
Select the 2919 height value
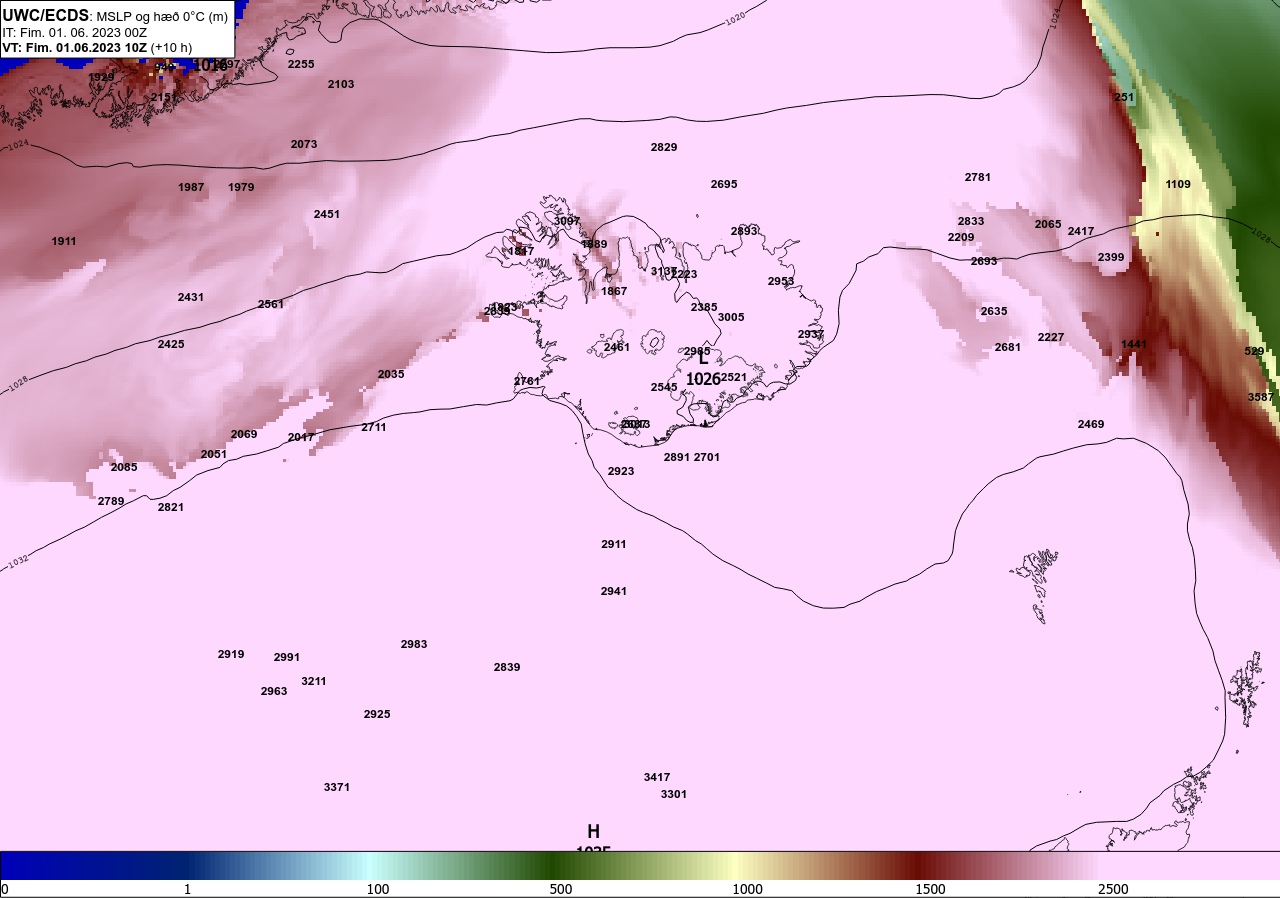coord(231,654)
